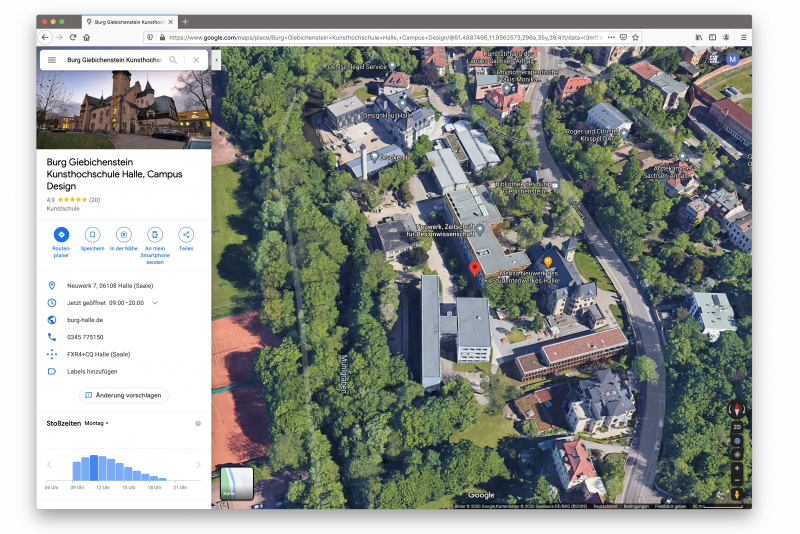Open the Montag day dropdown
Image resolution: width=800 pixels, height=534 pixels.
point(98,423)
